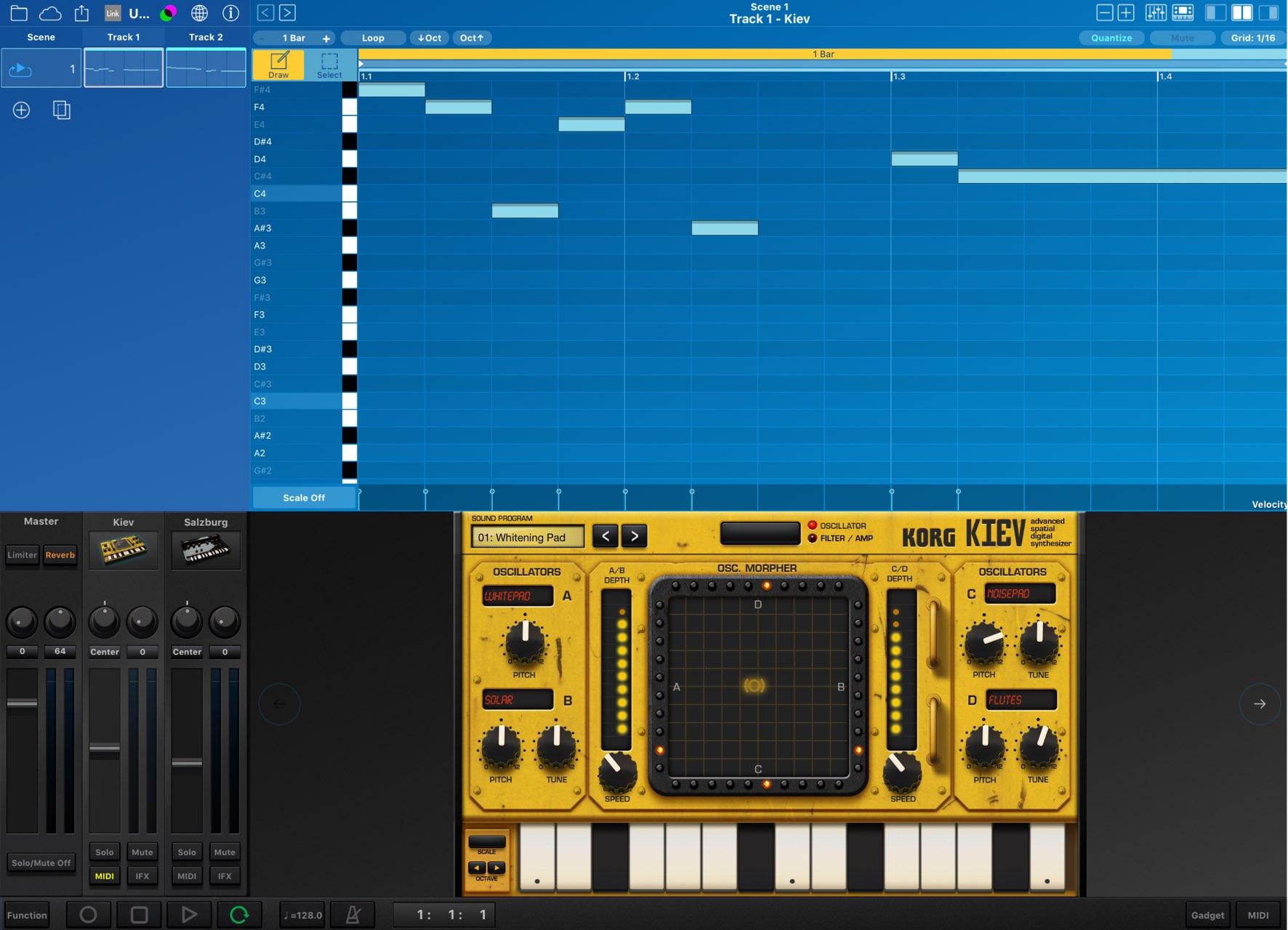Click the Scale Off button

tap(304, 498)
